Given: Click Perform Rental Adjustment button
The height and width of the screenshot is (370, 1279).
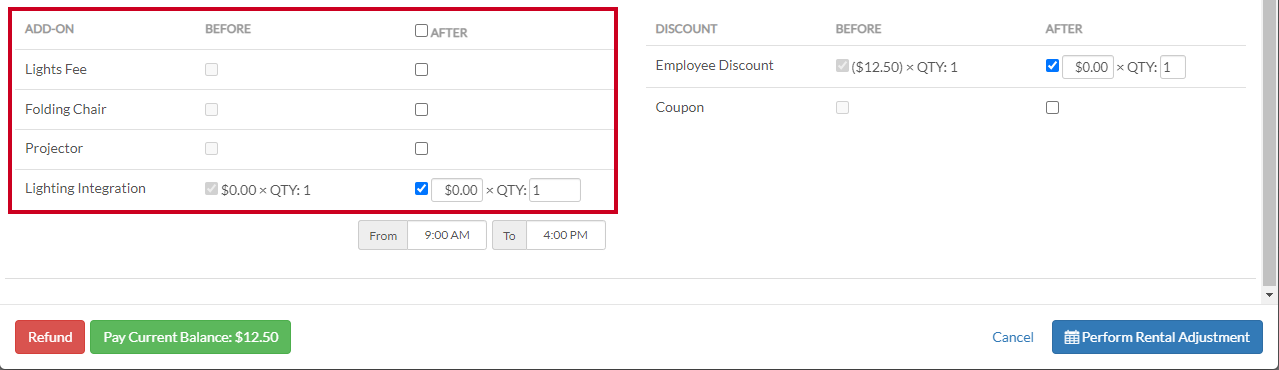Looking at the screenshot, I should pos(1157,337).
